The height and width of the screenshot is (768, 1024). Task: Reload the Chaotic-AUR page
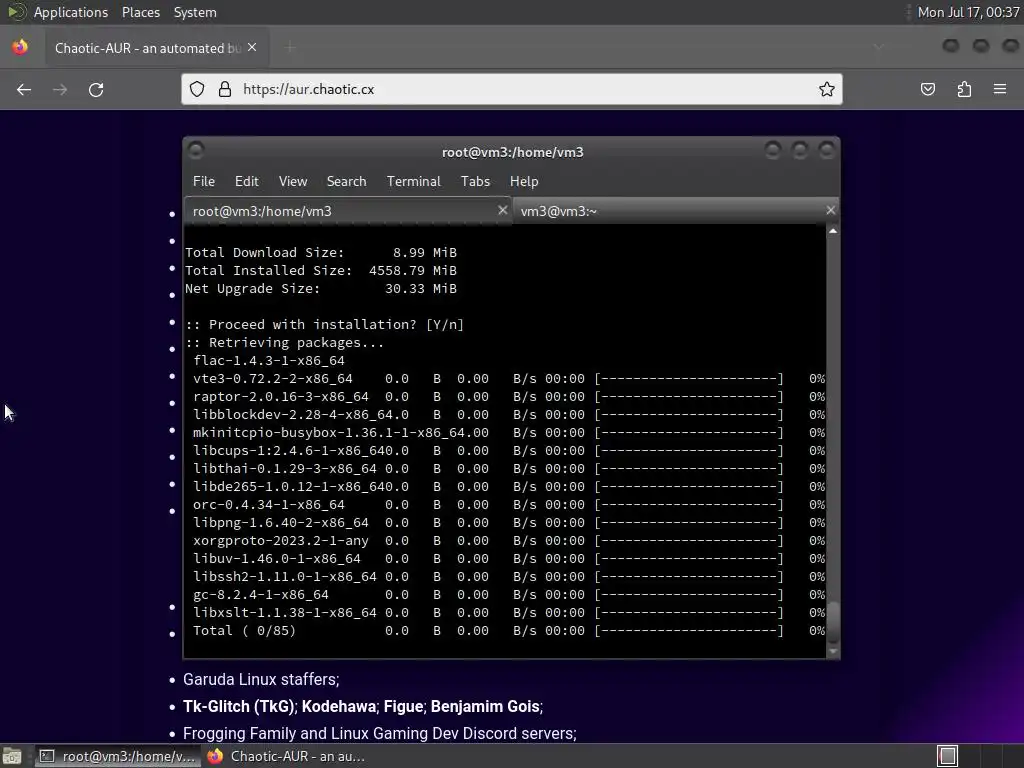[96, 89]
